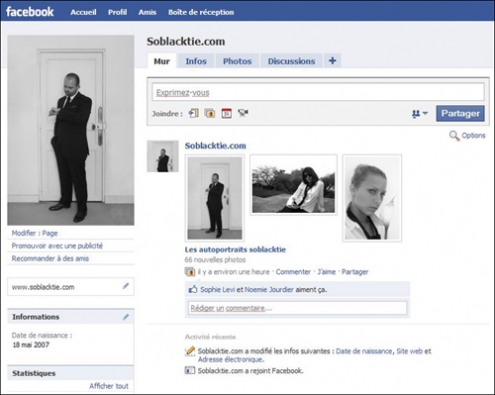Screen dimensions: 495x395
Task: Click the joined Facebook icon in recent activity
Action: [190, 370]
